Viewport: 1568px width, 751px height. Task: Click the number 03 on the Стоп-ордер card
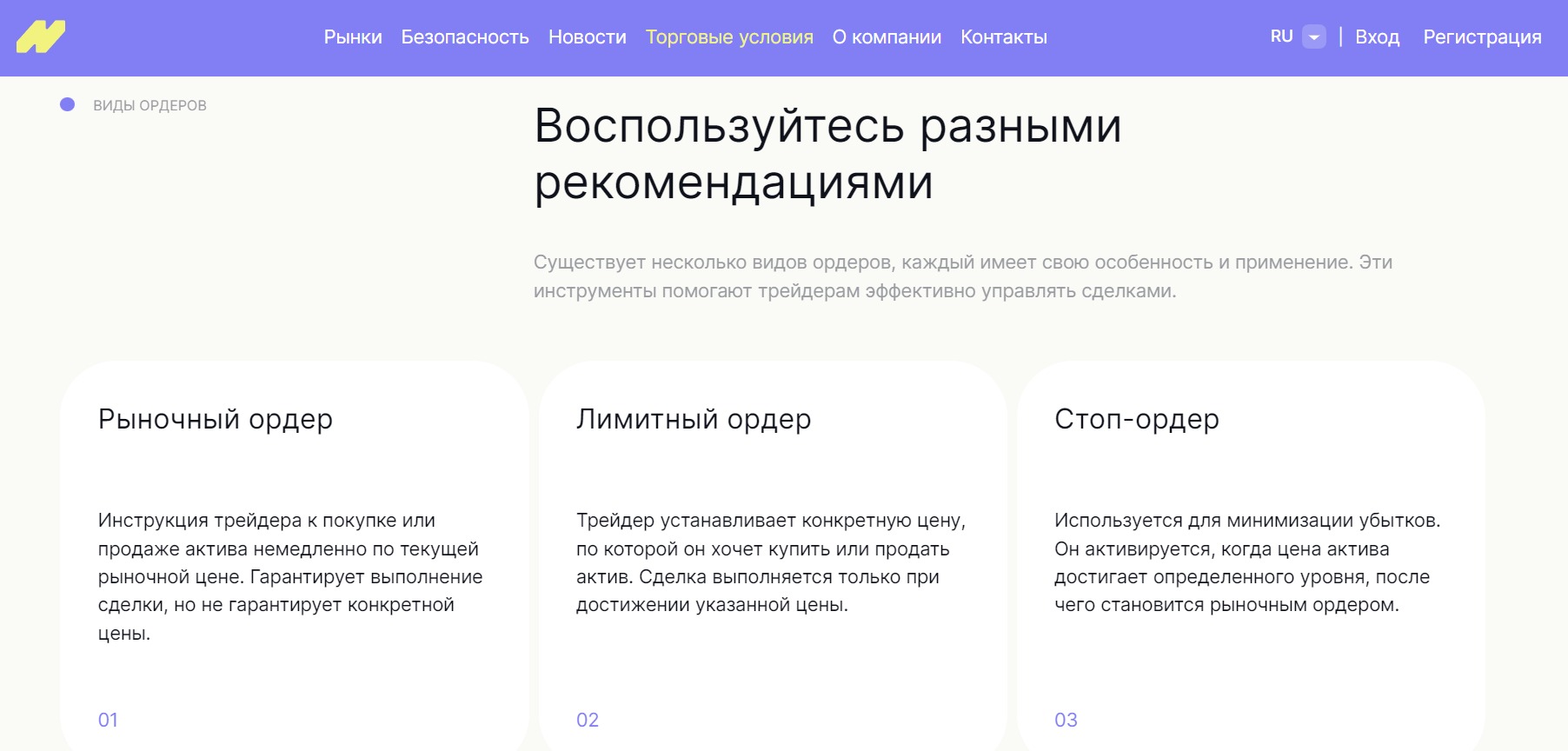point(1066,720)
